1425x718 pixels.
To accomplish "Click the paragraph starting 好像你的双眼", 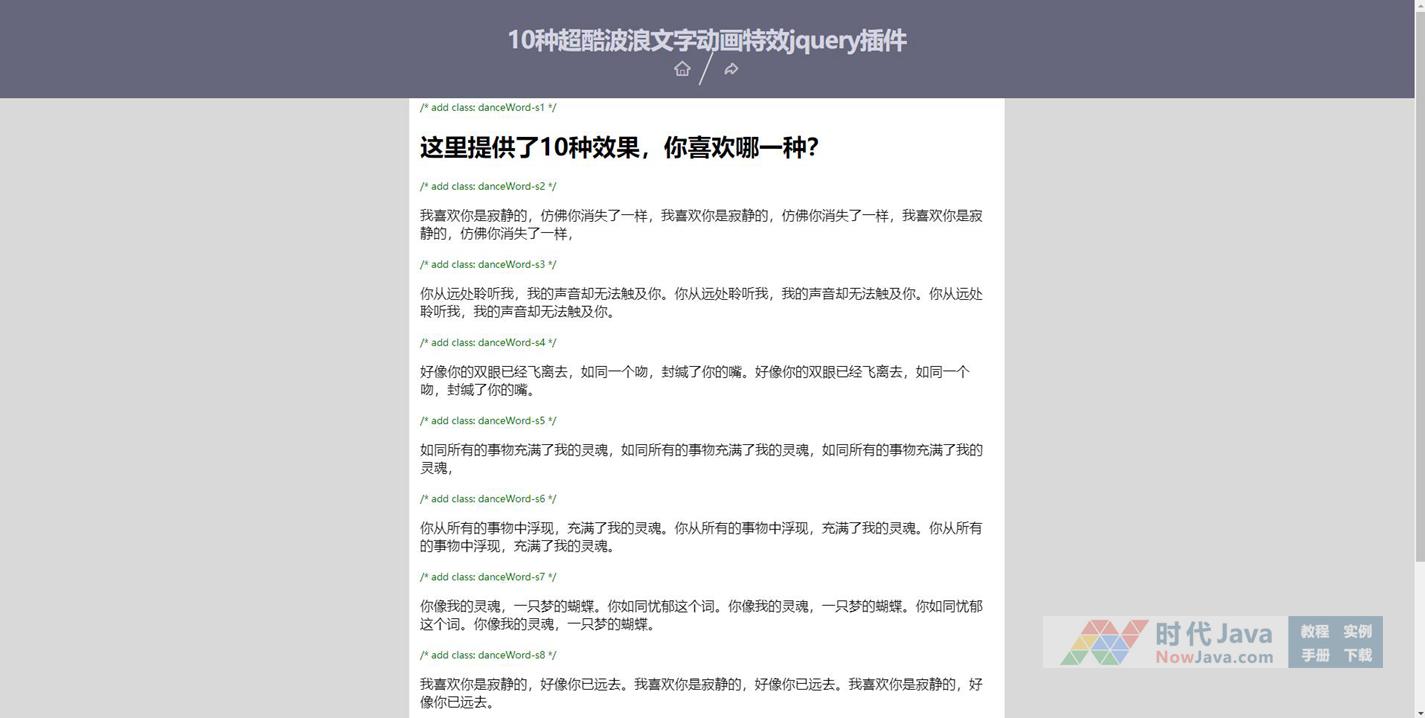I will click(694, 381).
